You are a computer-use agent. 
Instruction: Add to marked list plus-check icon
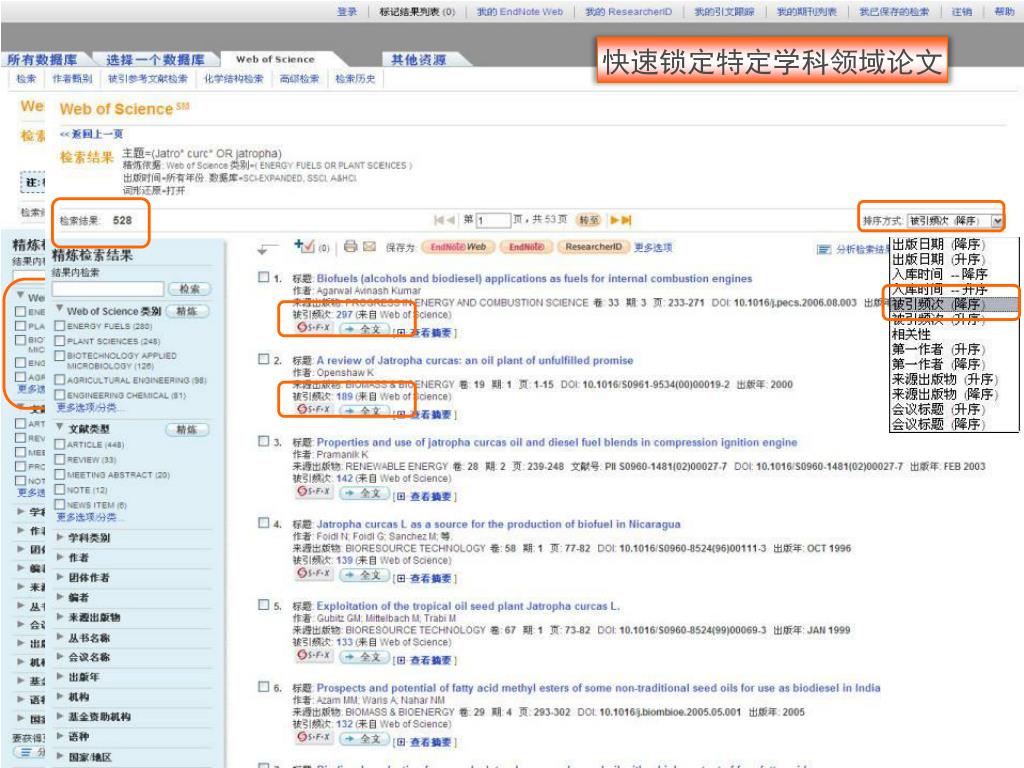(x=304, y=246)
